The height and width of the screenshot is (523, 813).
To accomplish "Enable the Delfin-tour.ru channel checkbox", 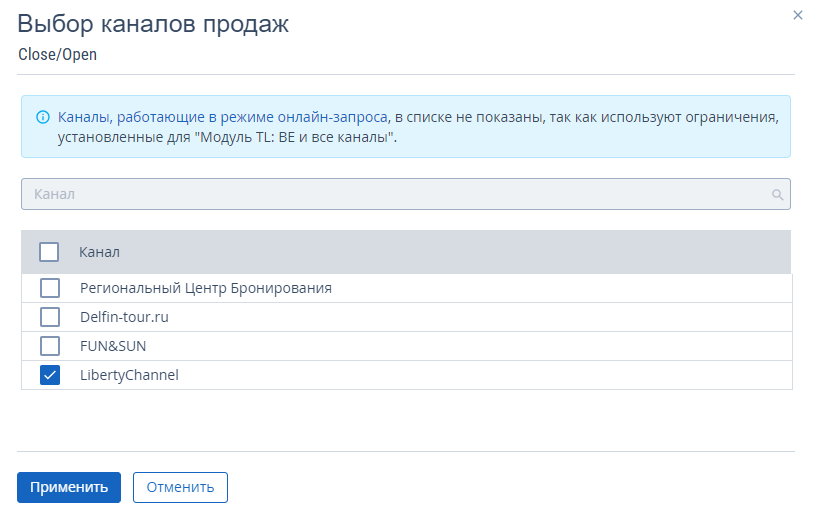I will (x=49, y=317).
